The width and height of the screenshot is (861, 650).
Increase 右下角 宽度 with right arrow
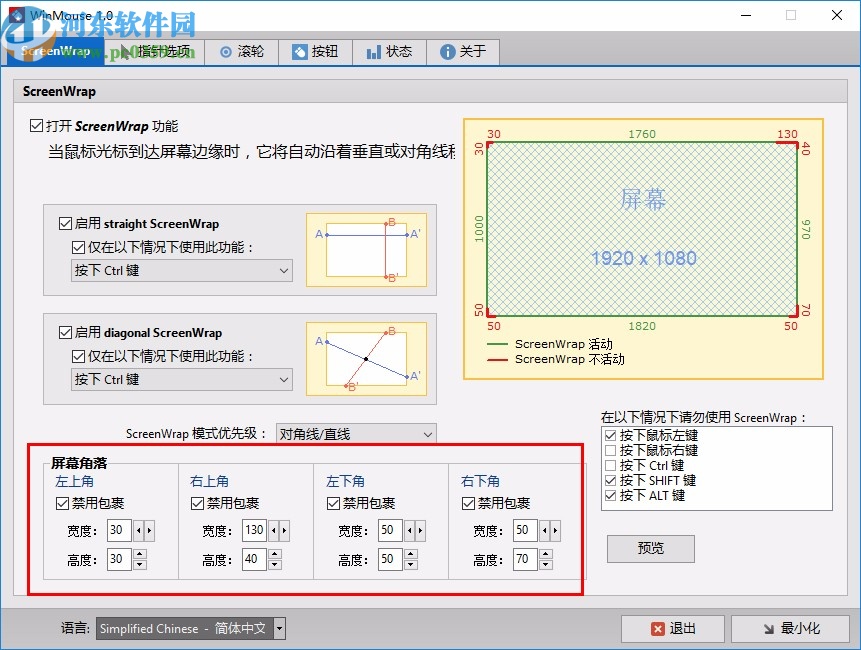click(x=555, y=530)
